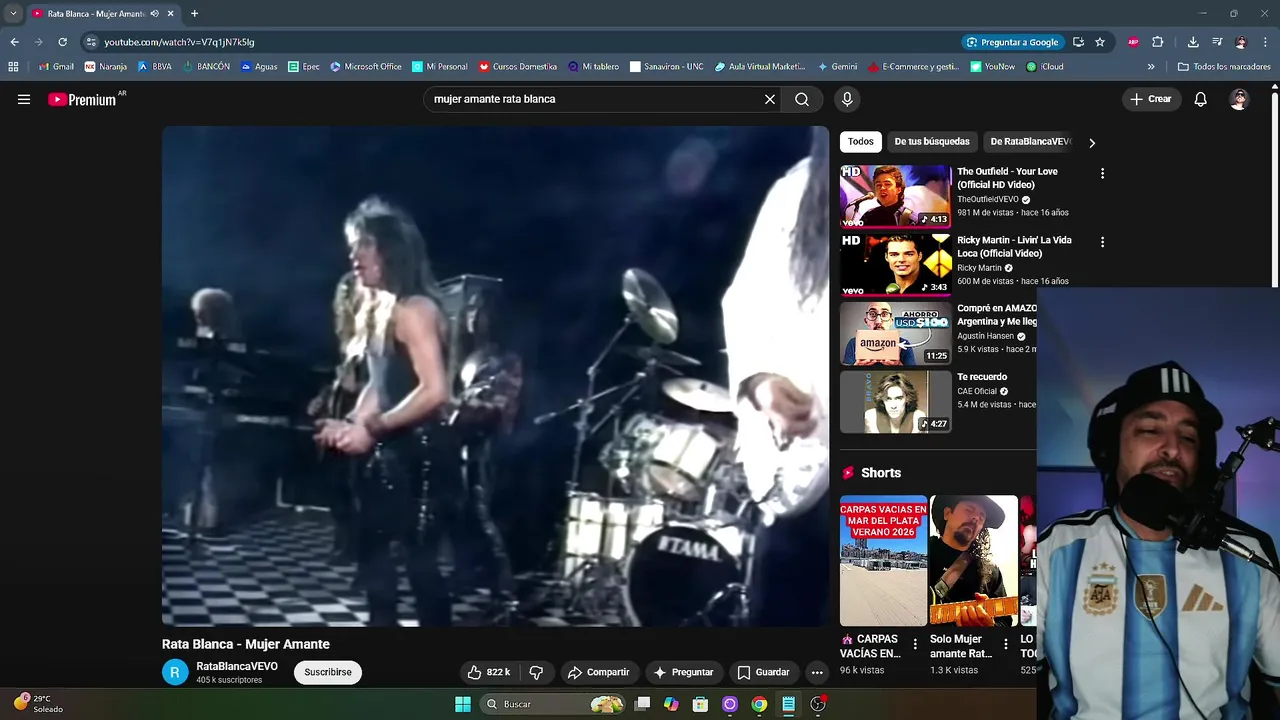Screen dimensions: 1280x720
Task: Open options for CARPAS VACÍAS short
Action: pos(915,644)
